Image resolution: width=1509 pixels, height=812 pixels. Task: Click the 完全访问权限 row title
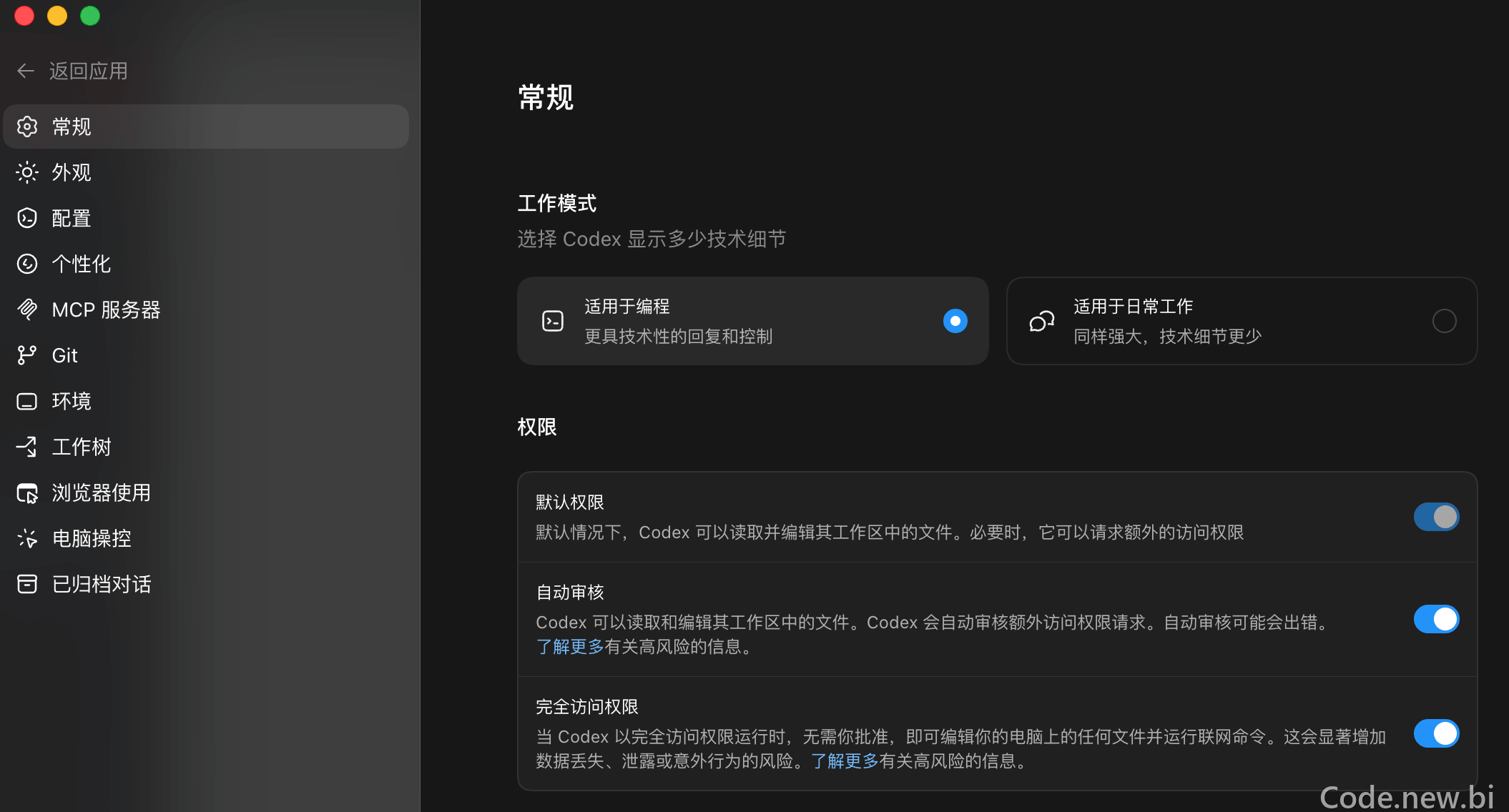[587, 707]
